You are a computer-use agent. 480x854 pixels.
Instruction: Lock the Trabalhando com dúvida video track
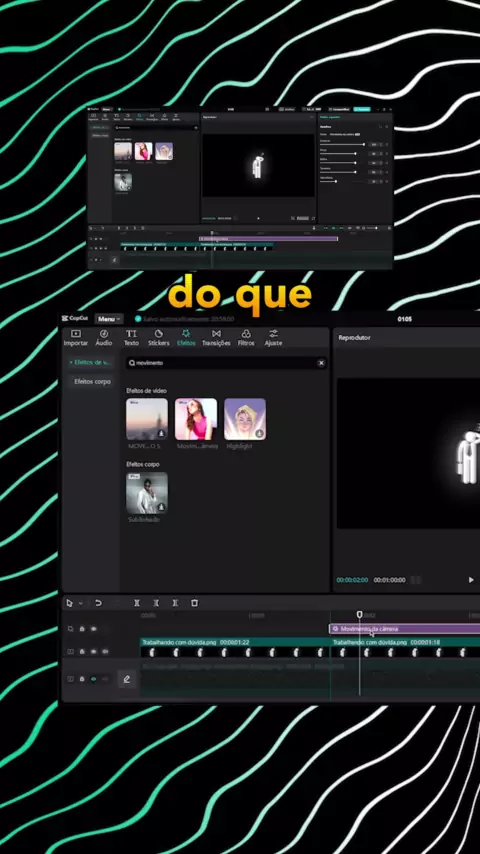click(82, 651)
